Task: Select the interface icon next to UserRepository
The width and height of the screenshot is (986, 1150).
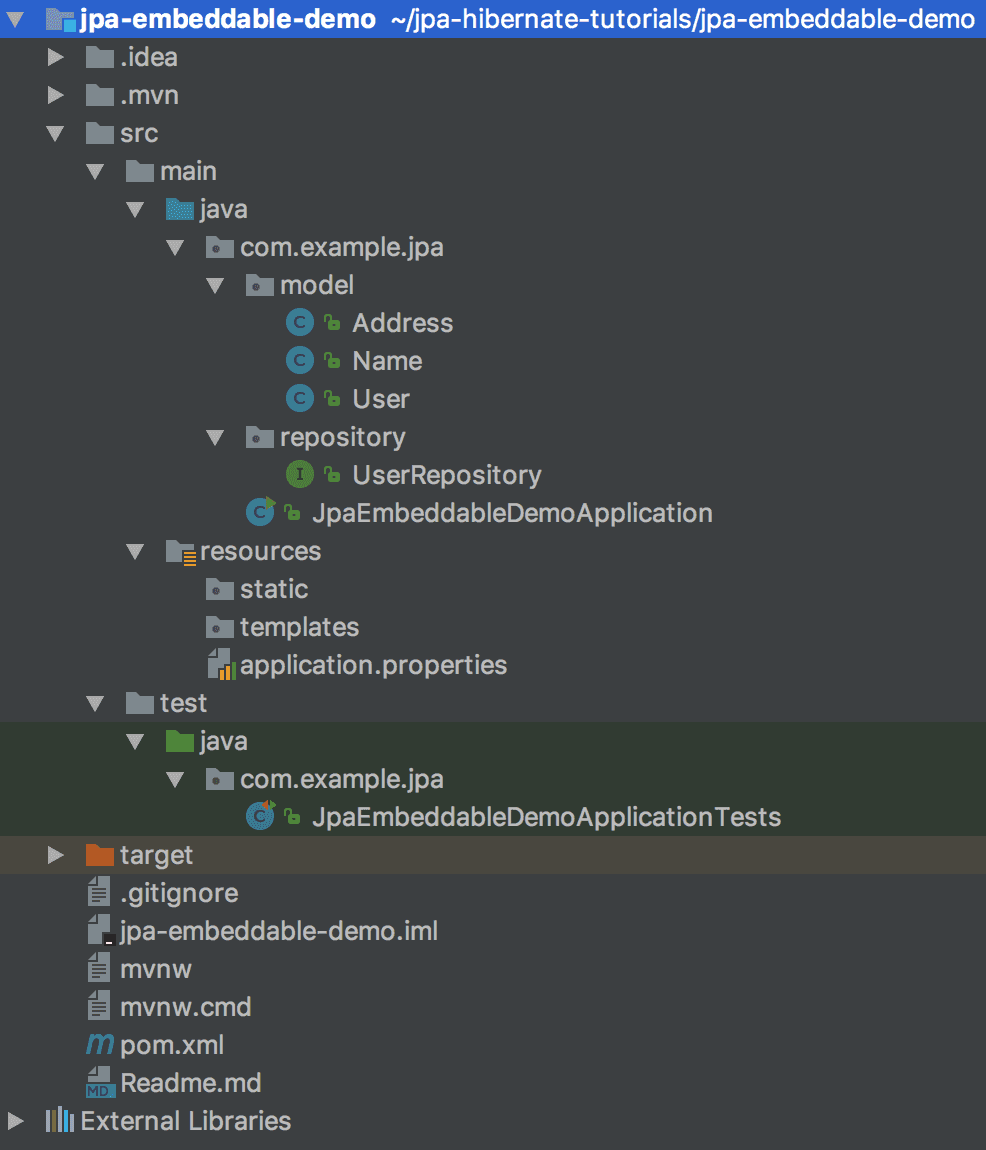Action: coord(299,474)
